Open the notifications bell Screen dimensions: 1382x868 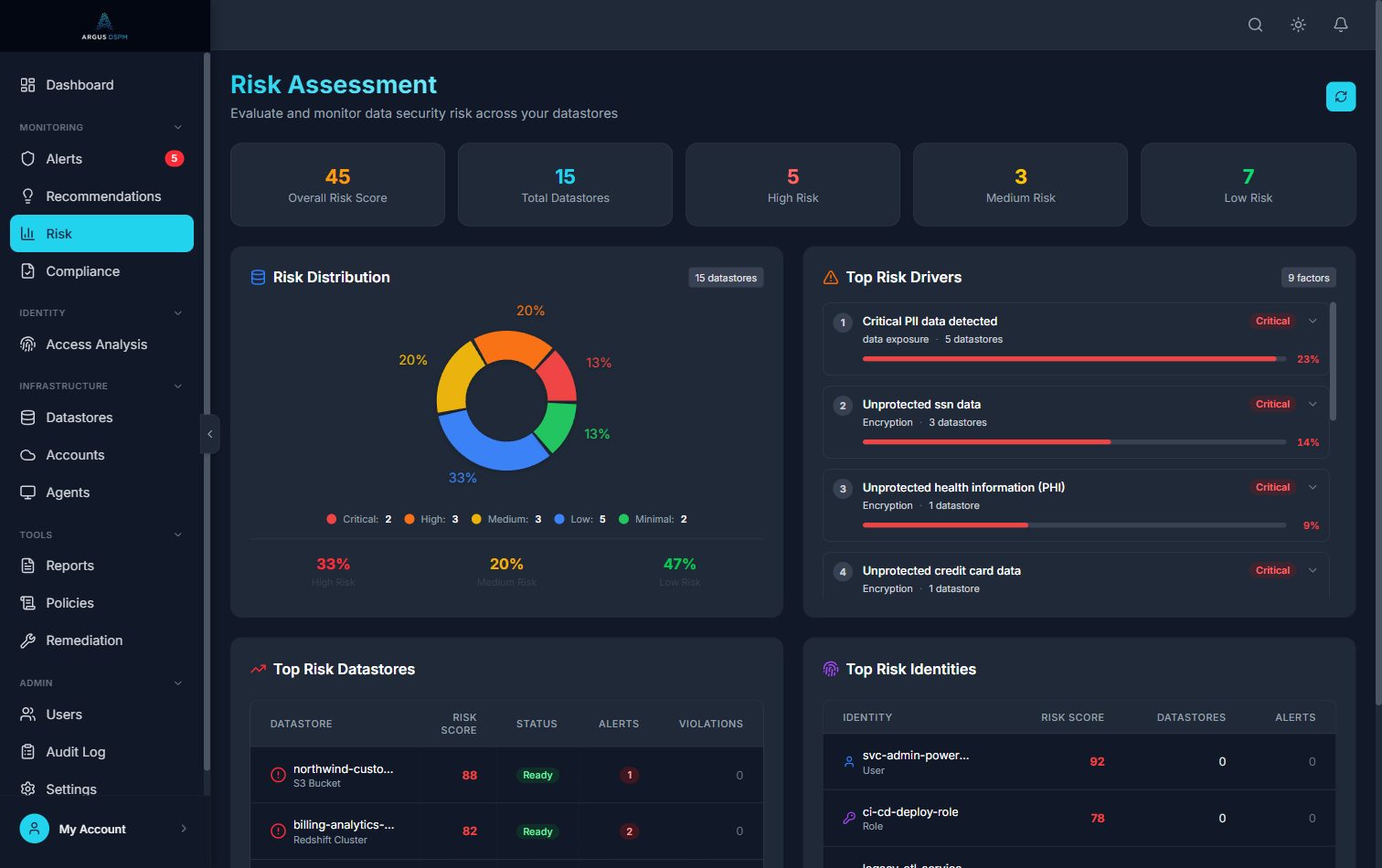point(1341,25)
